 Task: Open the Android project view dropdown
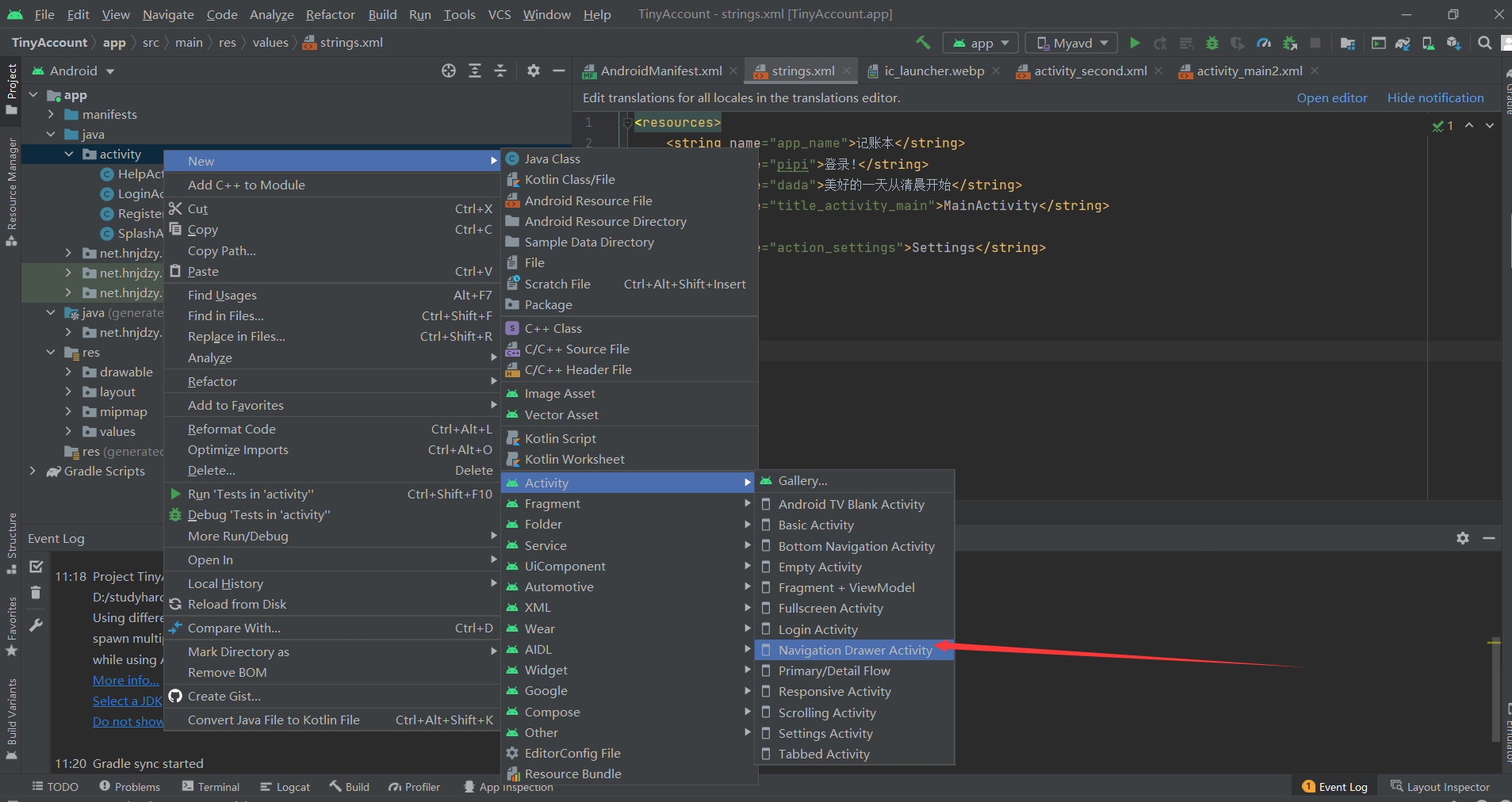(x=73, y=71)
